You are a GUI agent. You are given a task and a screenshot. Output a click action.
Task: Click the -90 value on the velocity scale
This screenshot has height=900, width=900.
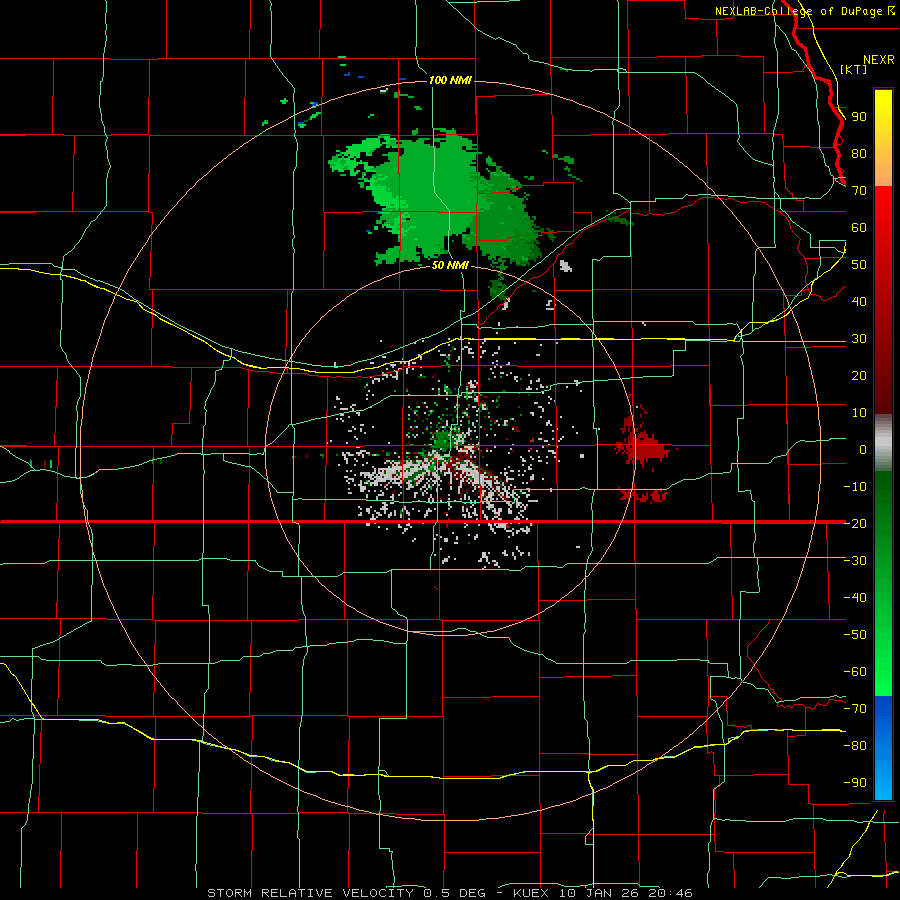pyautogui.click(x=855, y=783)
